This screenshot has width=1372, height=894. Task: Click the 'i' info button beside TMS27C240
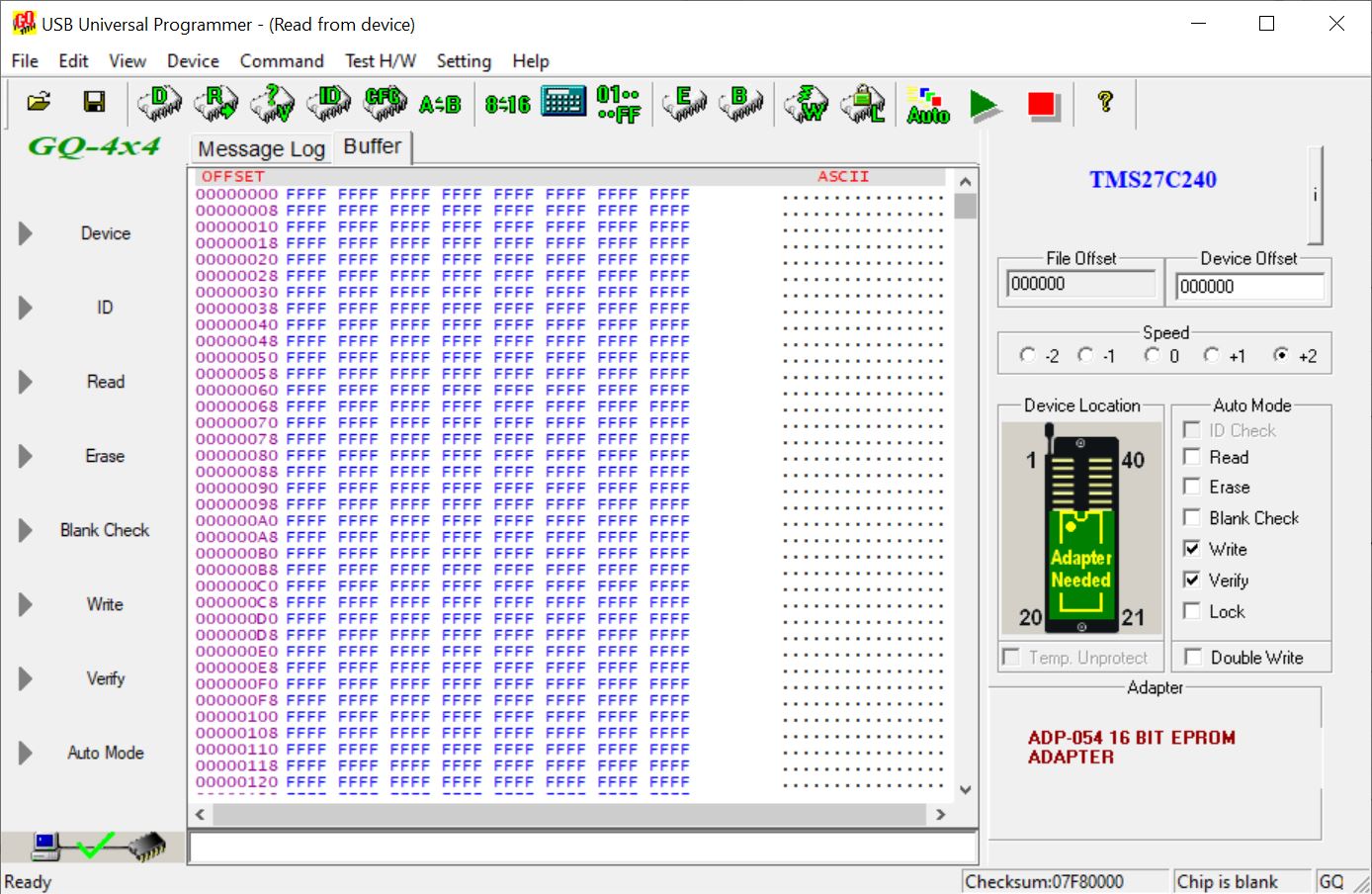click(1315, 195)
